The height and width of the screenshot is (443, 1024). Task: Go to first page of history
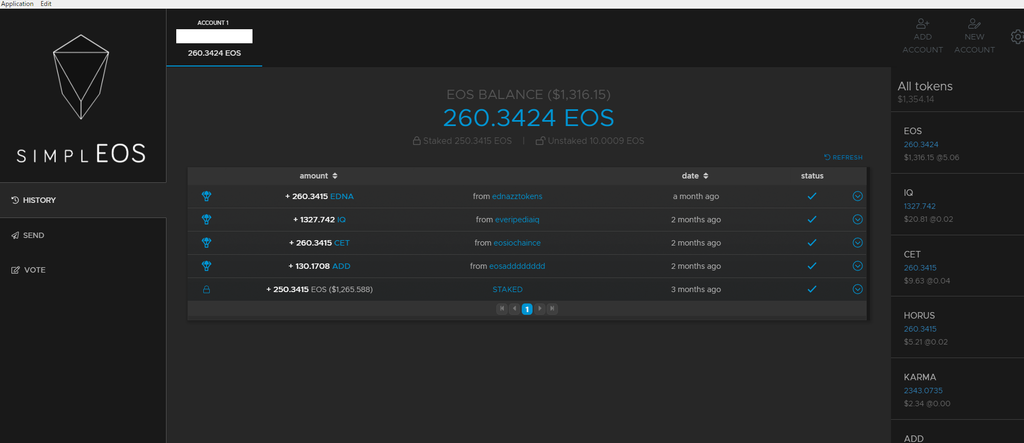502,308
